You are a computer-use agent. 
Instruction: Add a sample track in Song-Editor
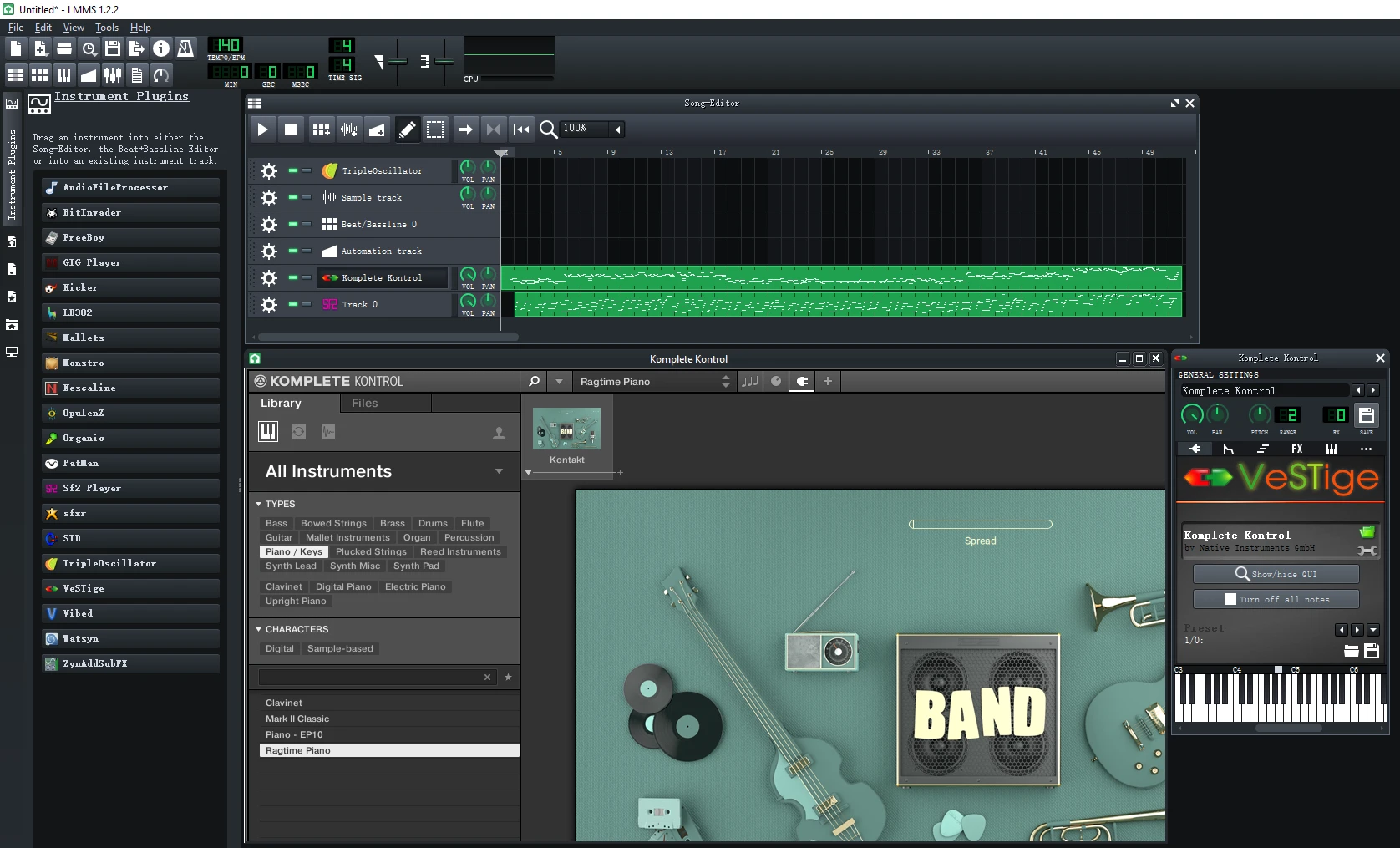tap(349, 129)
